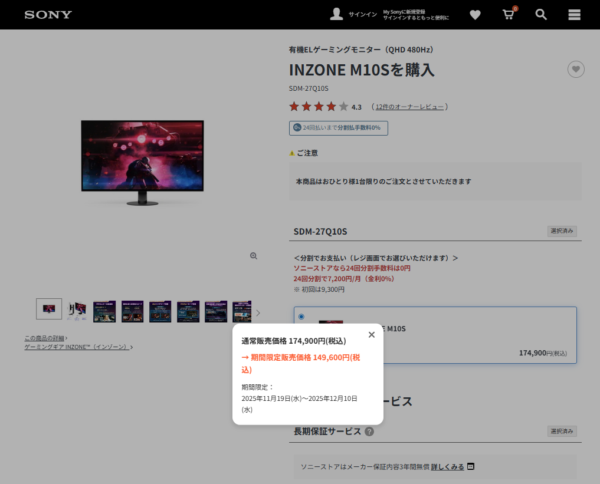
Task: Click the help icon beside 長期保証サービス
Action: (369, 432)
